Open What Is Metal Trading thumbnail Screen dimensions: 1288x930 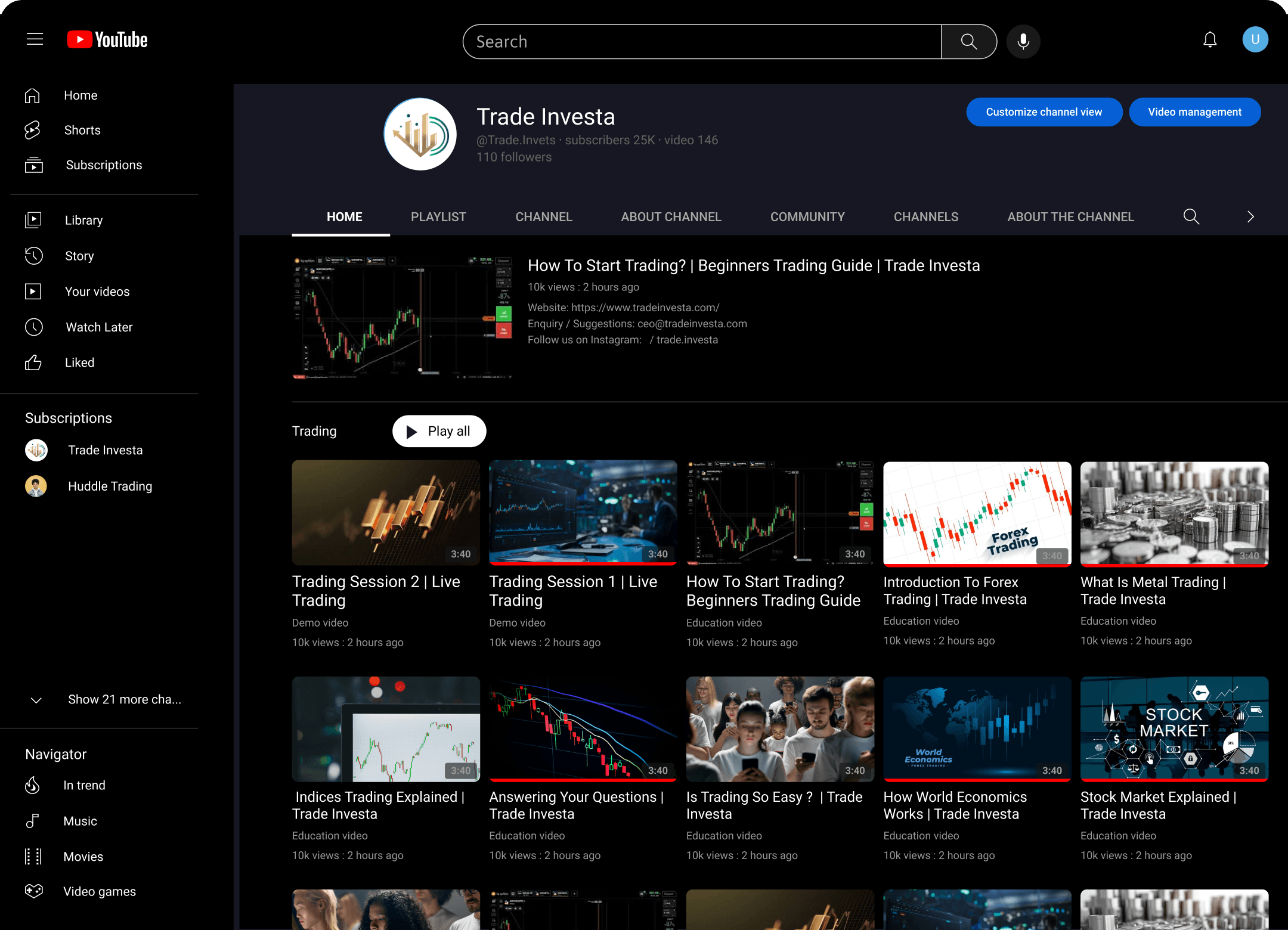pyautogui.click(x=1175, y=513)
